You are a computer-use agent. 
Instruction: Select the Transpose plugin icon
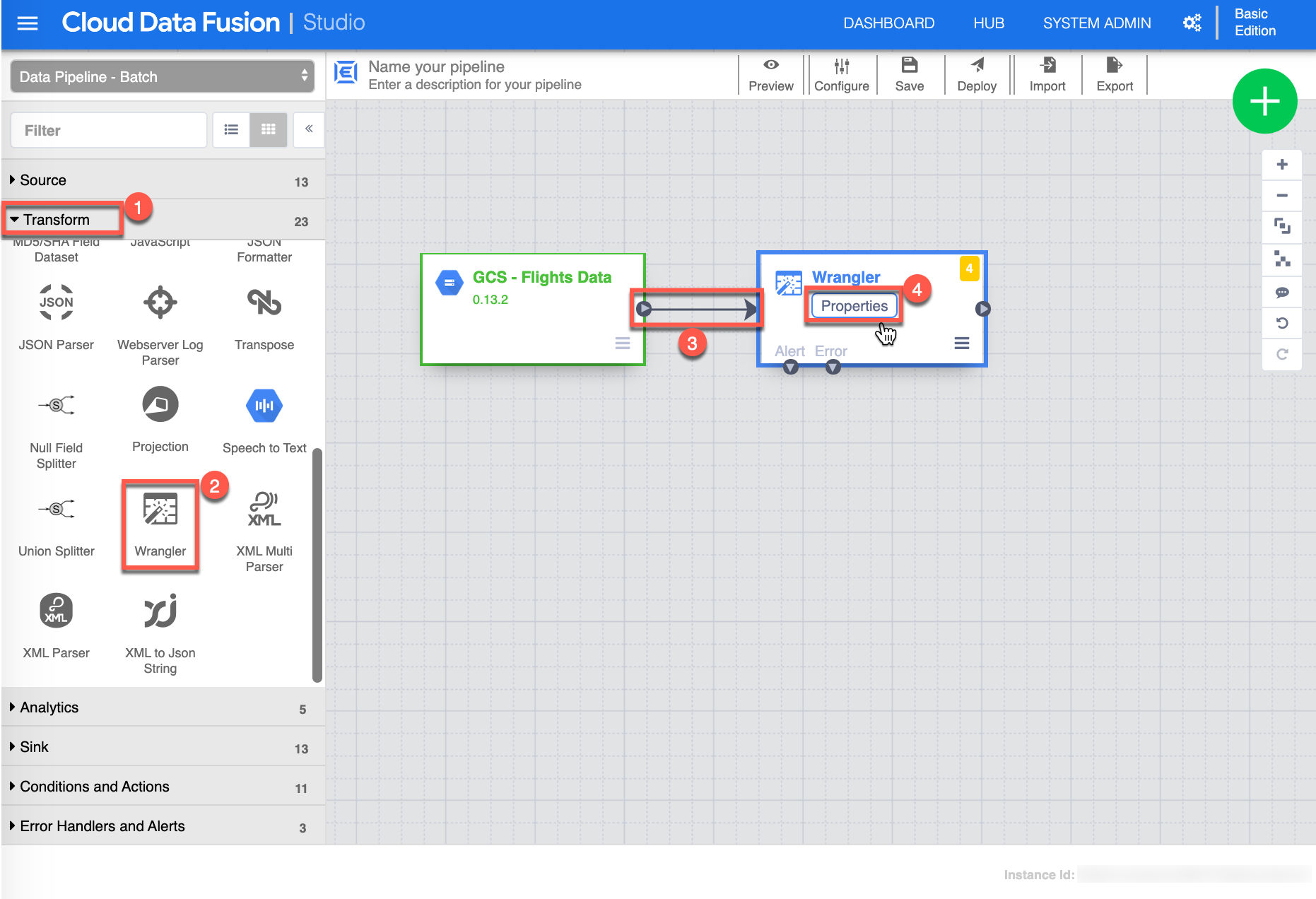(x=264, y=302)
